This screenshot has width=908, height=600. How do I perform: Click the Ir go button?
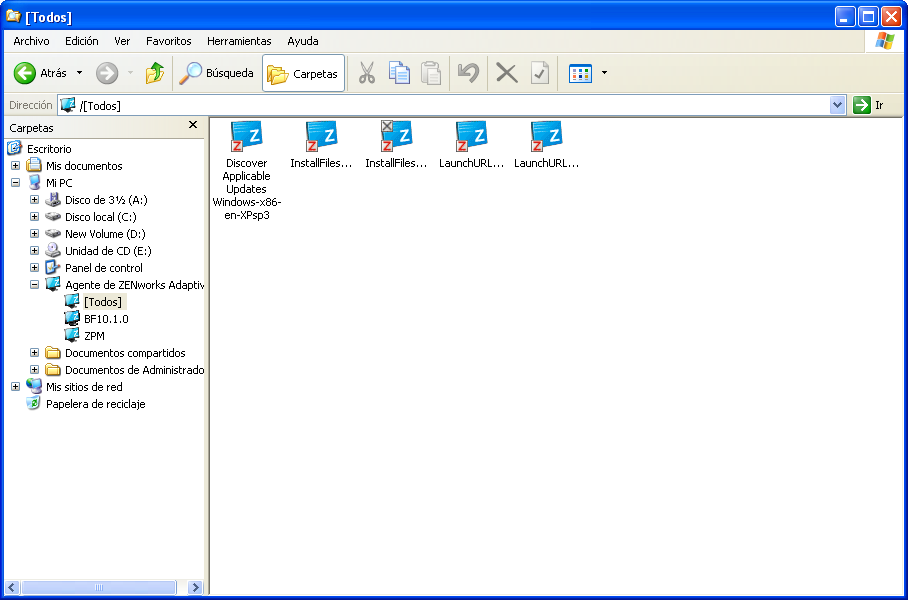click(x=868, y=105)
